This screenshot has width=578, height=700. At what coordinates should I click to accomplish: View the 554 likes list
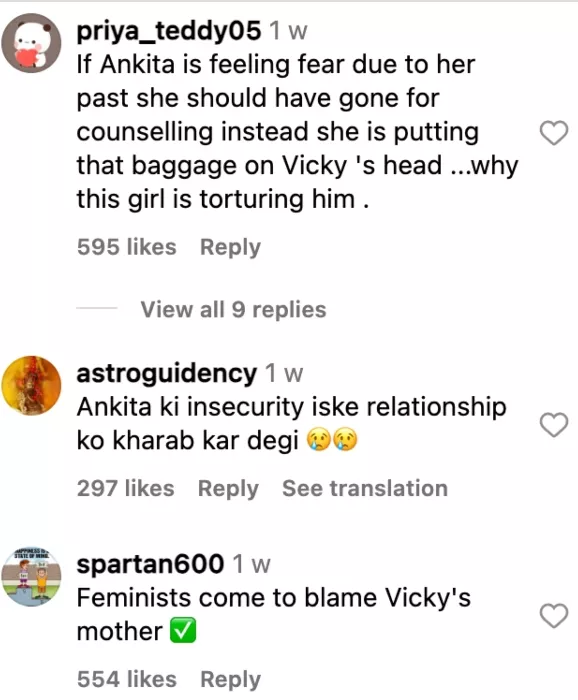pyautogui.click(x=127, y=679)
